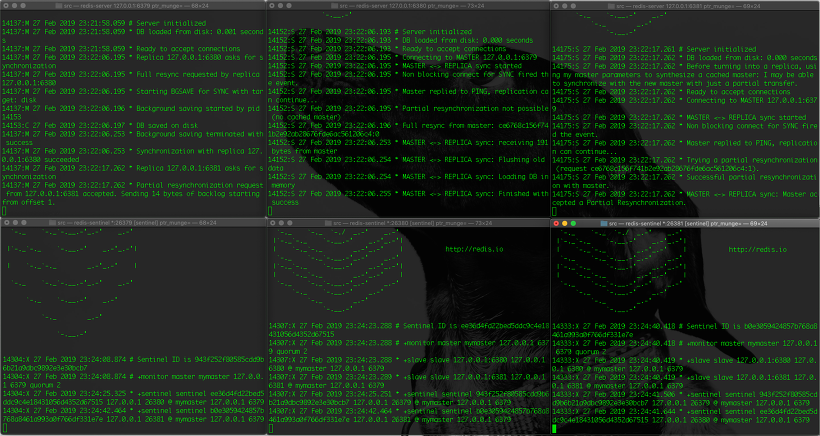The image size is (820, 436).
Task: Click 'Trying a partial resynchronization' log line
Action: pos(685,164)
